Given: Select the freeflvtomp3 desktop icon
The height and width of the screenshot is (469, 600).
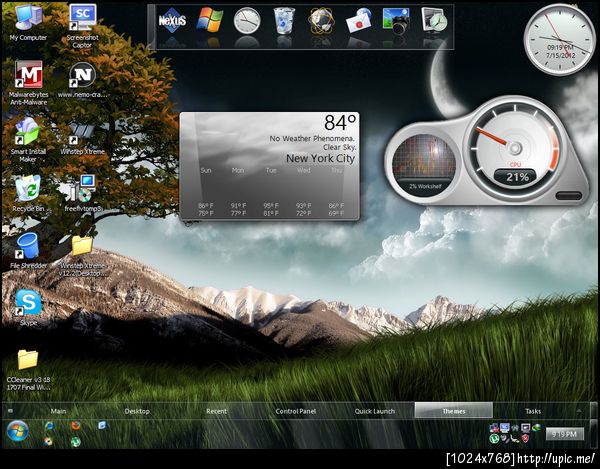Looking at the screenshot, I should point(82,193).
